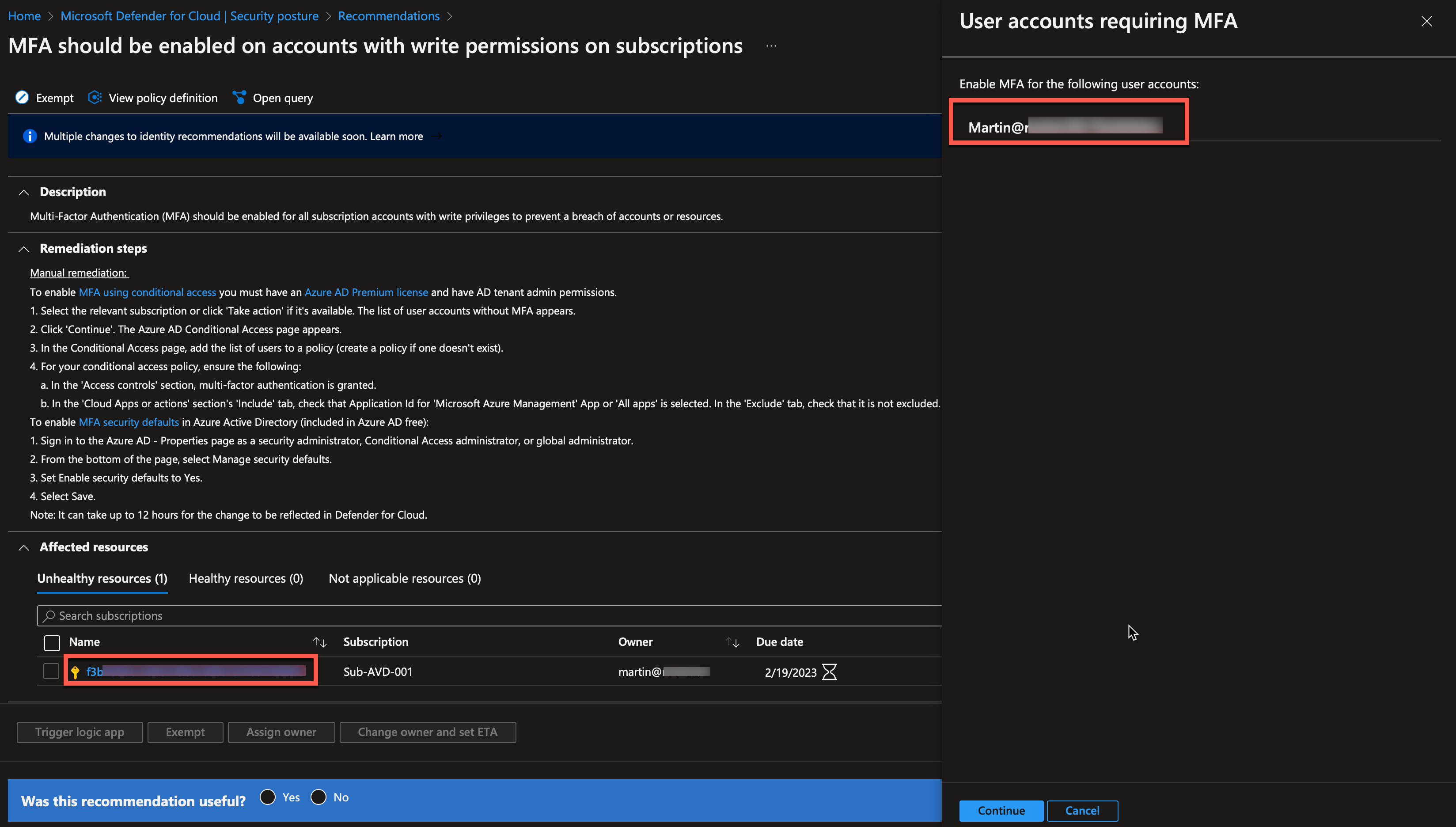The height and width of the screenshot is (827, 1456).
Task: Check the row checkbox for Sub-AVD-001
Action: tap(51, 671)
